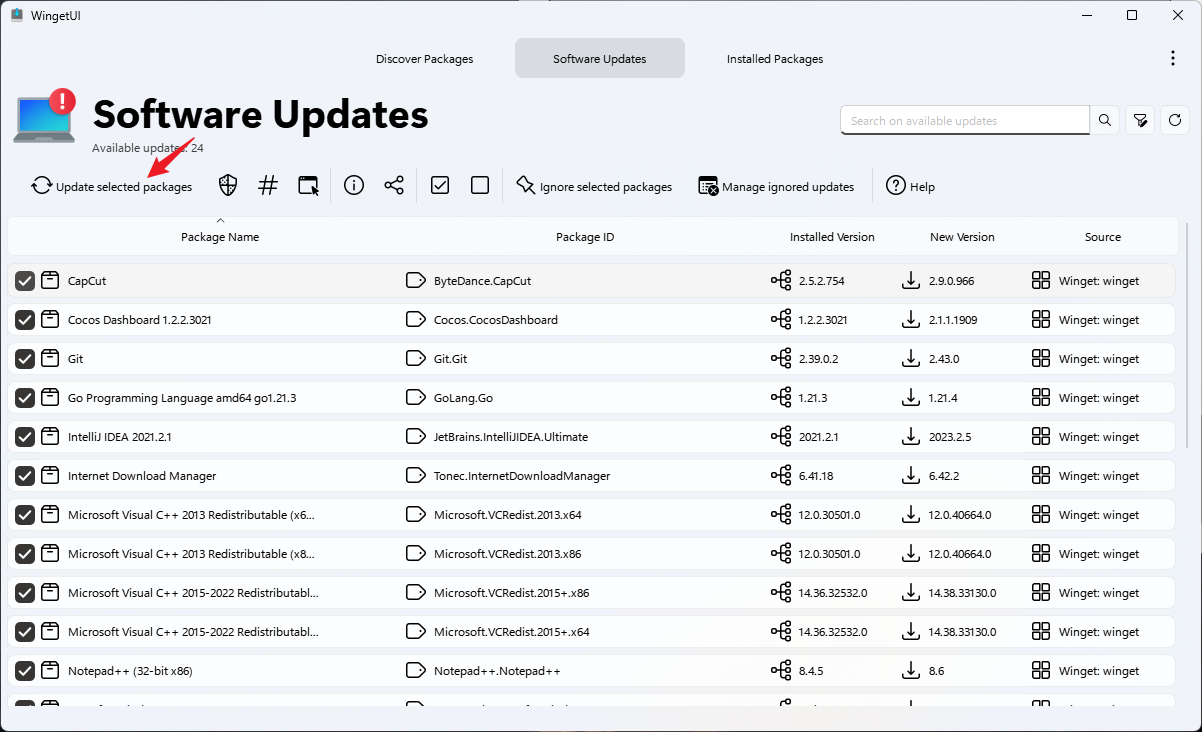Click the share package icon
1202x732 pixels.
click(x=394, y=186)
